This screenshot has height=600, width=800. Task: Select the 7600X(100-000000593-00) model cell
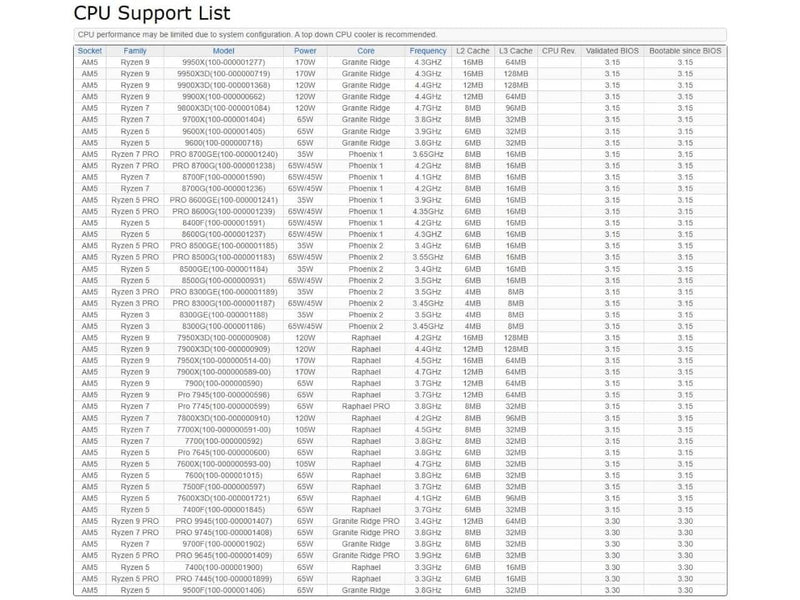click(x=223, y=464)
